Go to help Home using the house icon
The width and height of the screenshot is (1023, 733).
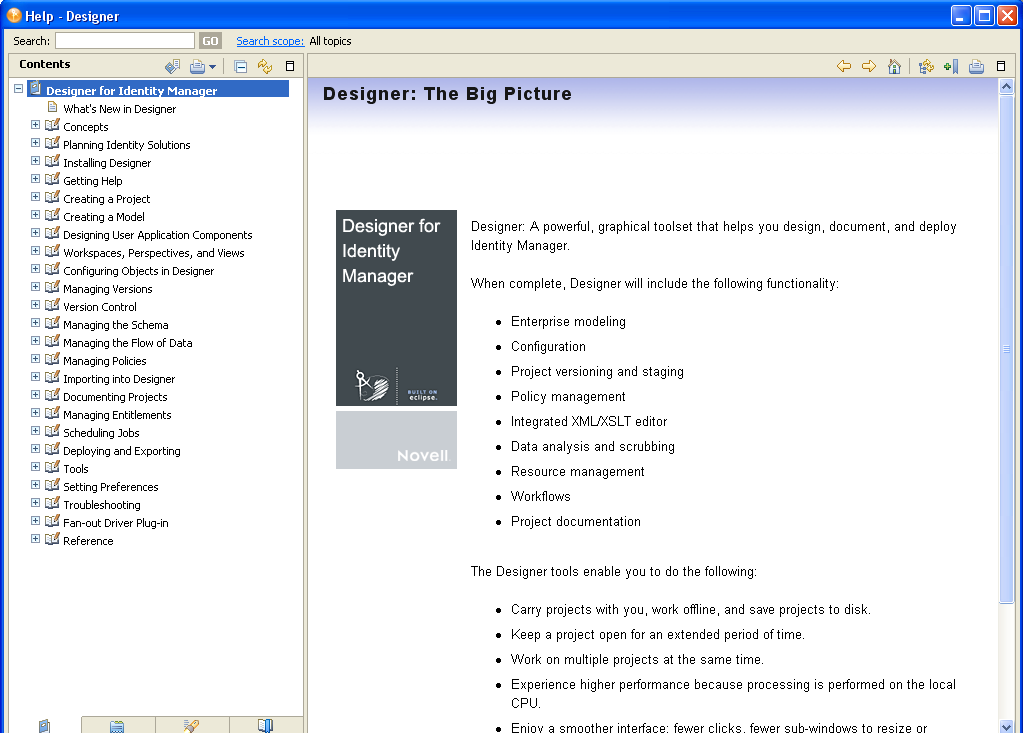[894, 66]
